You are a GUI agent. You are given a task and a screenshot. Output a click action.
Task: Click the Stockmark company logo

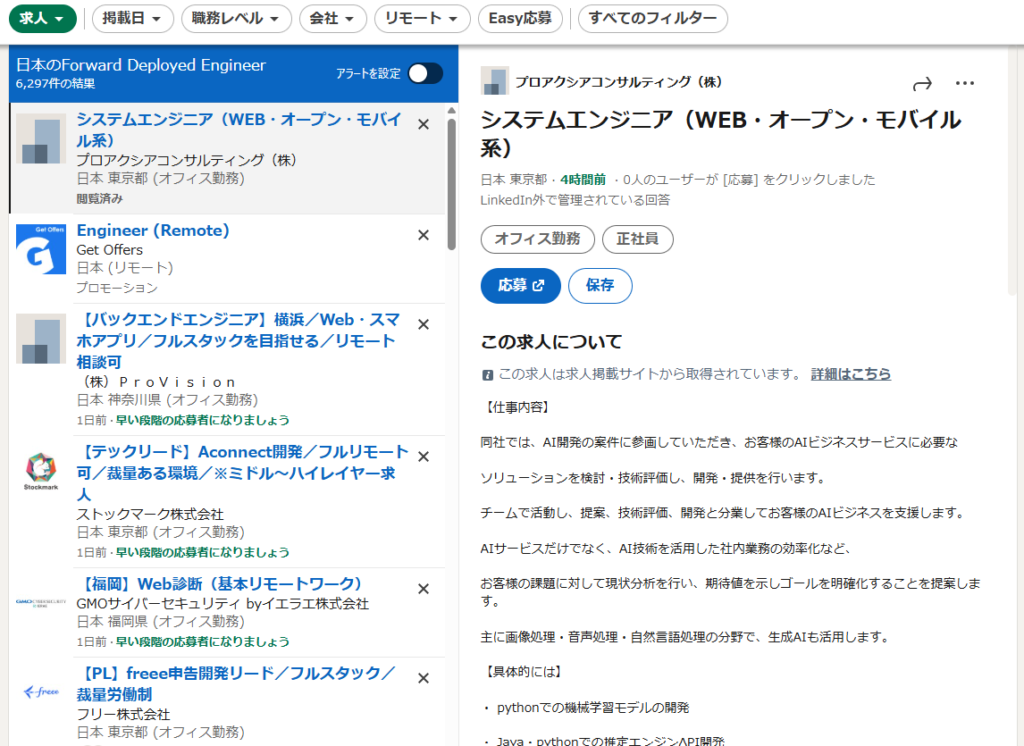point(41,472)
